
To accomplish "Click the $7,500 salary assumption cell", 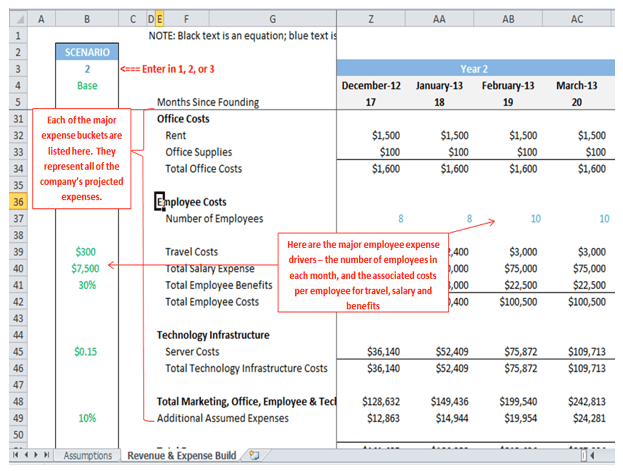I will [87, 268].
